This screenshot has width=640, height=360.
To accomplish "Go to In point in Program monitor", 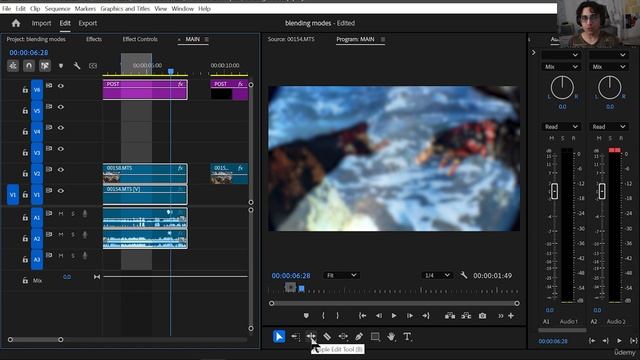I will pos(362,316).
